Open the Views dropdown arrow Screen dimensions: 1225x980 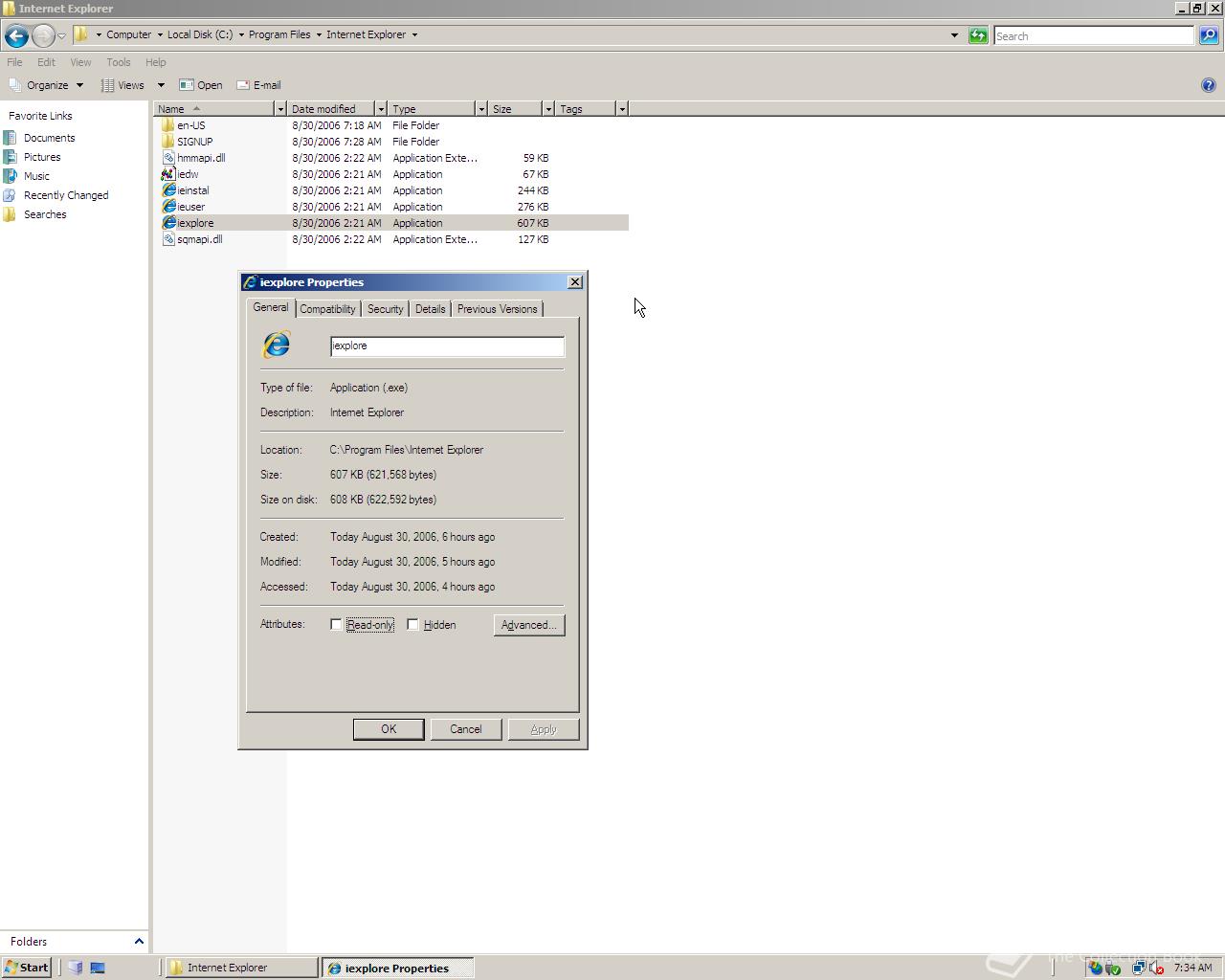[x=161, y=85]
